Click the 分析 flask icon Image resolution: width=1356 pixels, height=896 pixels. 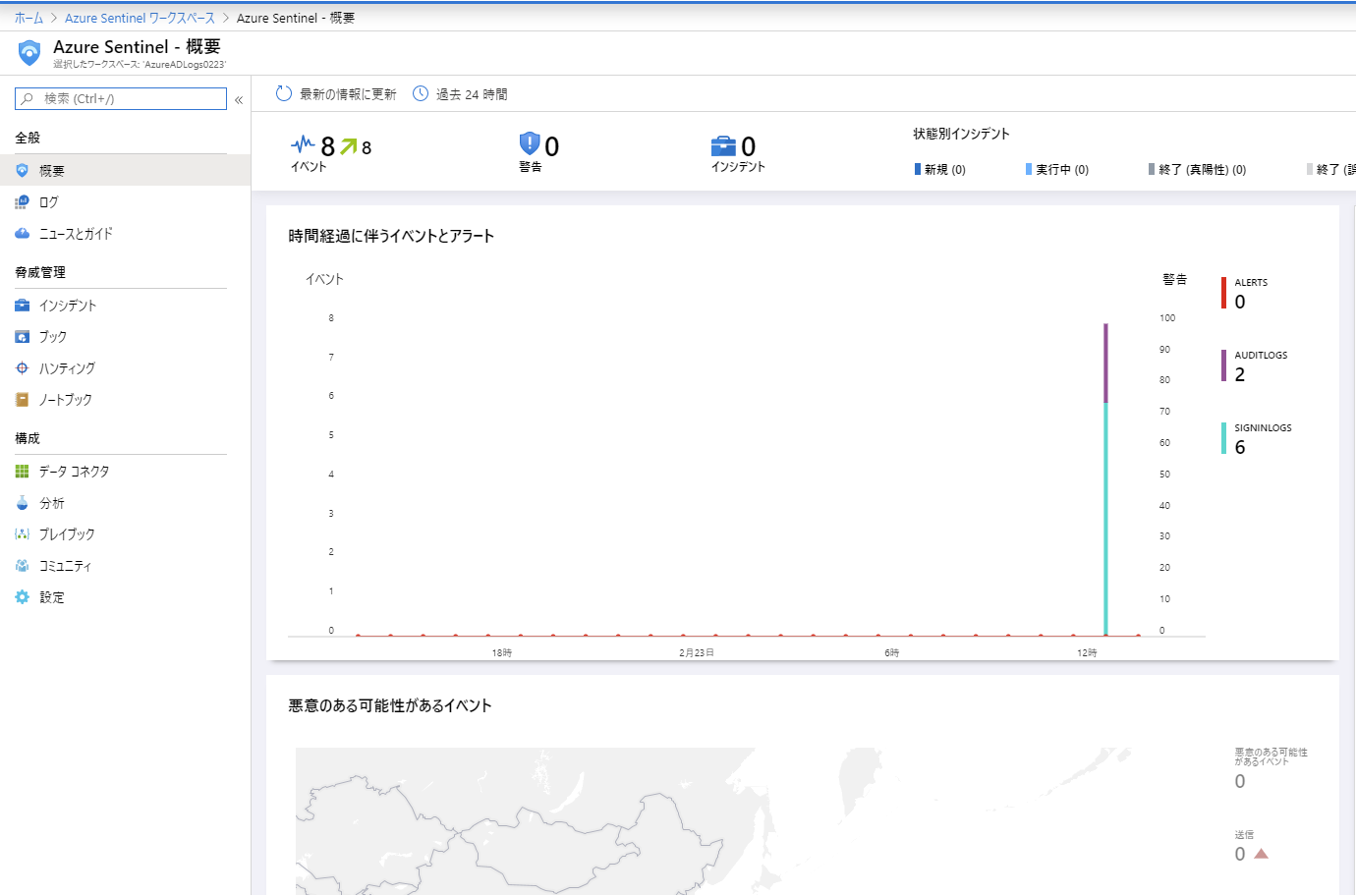[22, 503]
